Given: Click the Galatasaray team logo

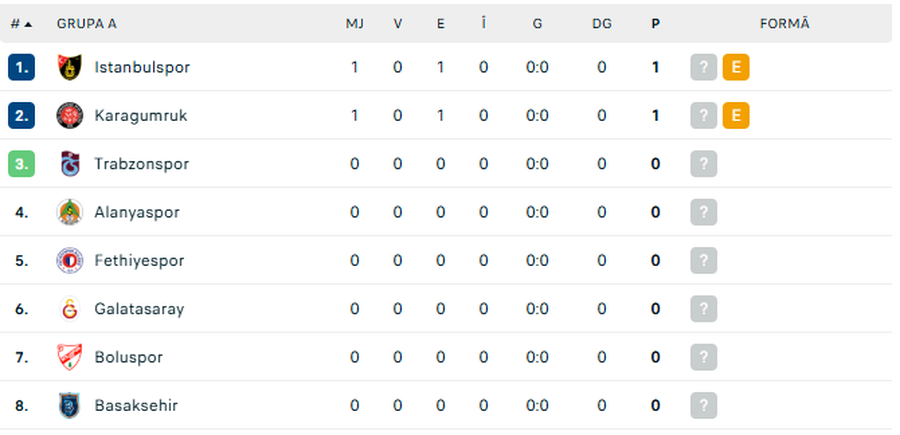Looking at the screenshot, I should (69, 309).
